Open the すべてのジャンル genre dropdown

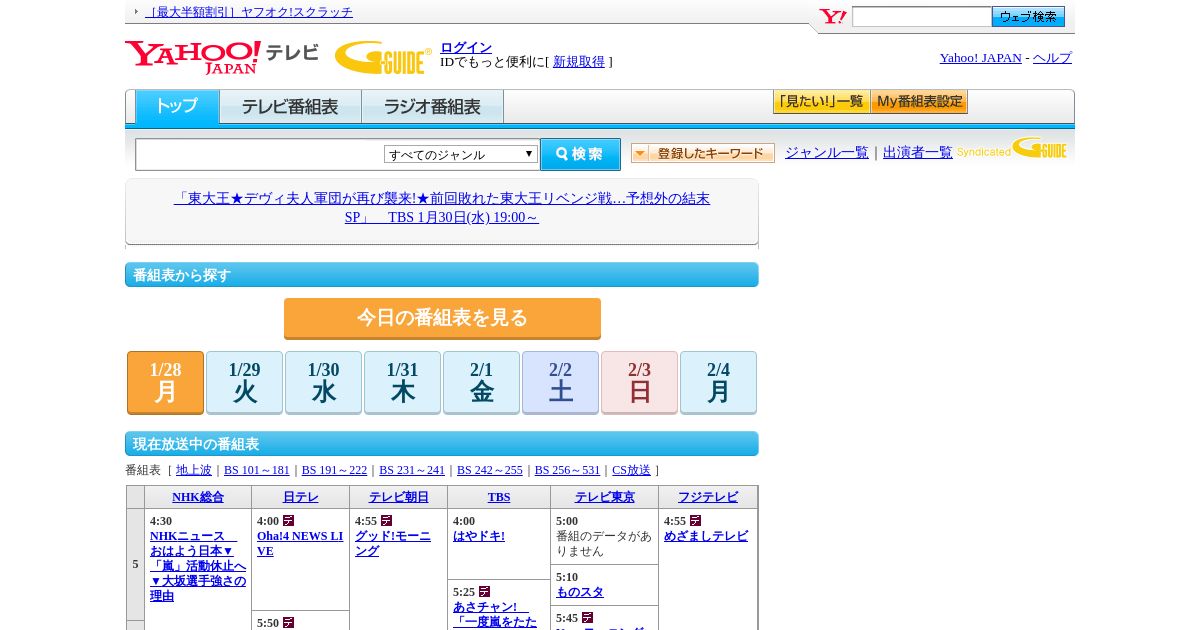tap(461, 154)
